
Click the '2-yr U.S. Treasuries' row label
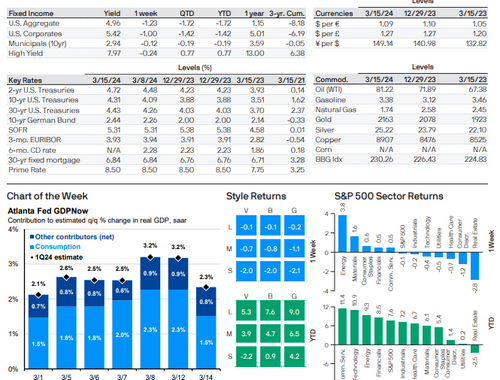tap(41, 90)
